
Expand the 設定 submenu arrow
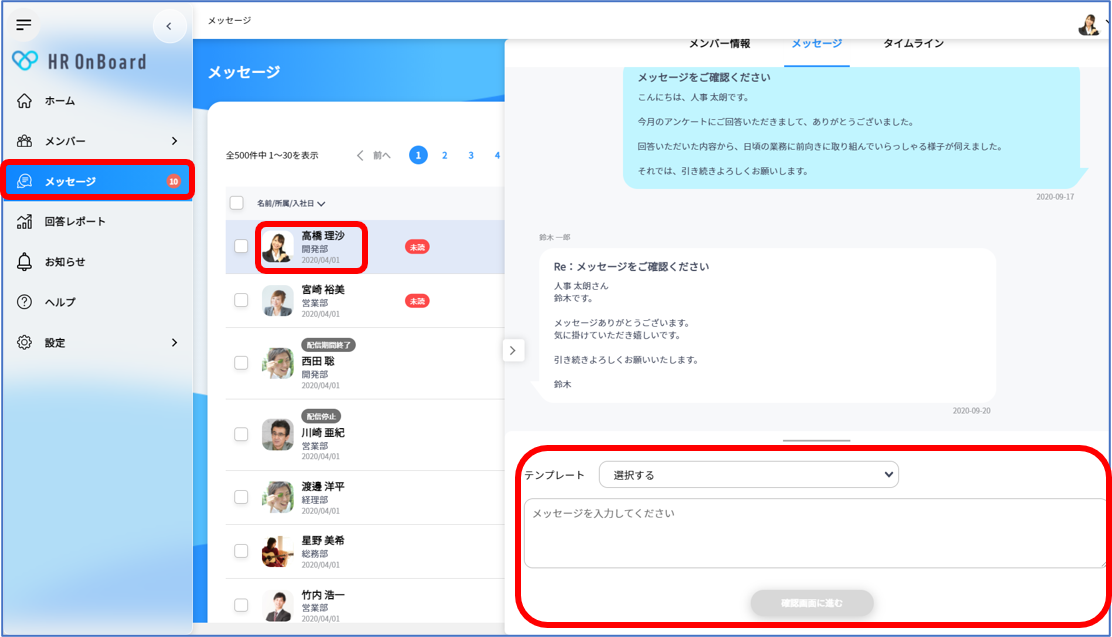click(174, 343)
